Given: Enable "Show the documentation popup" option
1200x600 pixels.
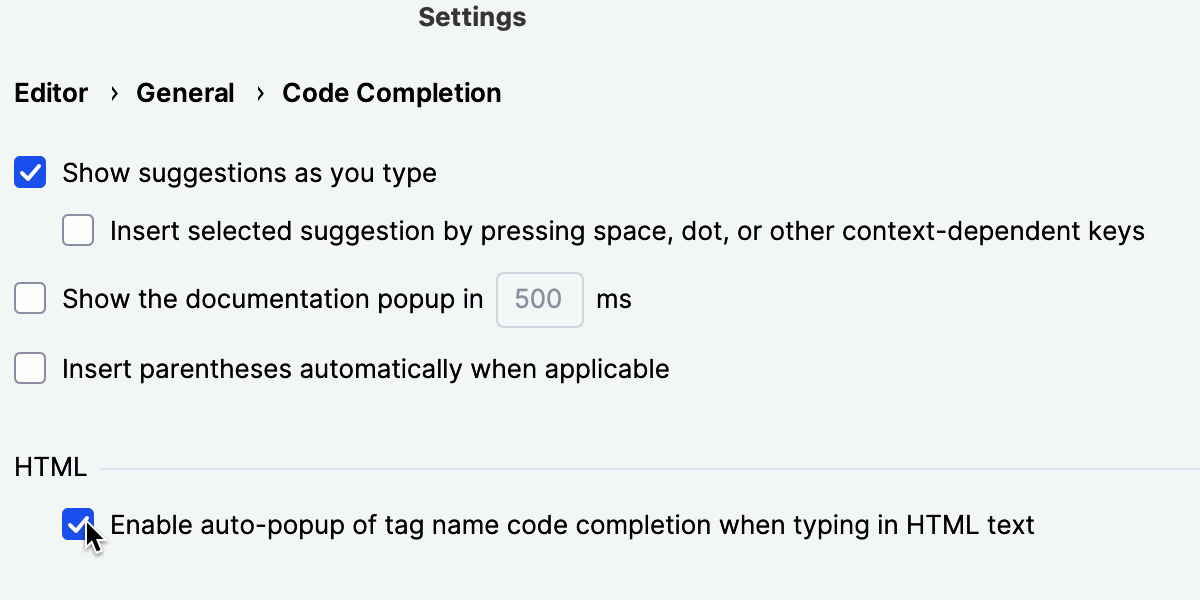Looking at the screenshot, I should [30, 298].
